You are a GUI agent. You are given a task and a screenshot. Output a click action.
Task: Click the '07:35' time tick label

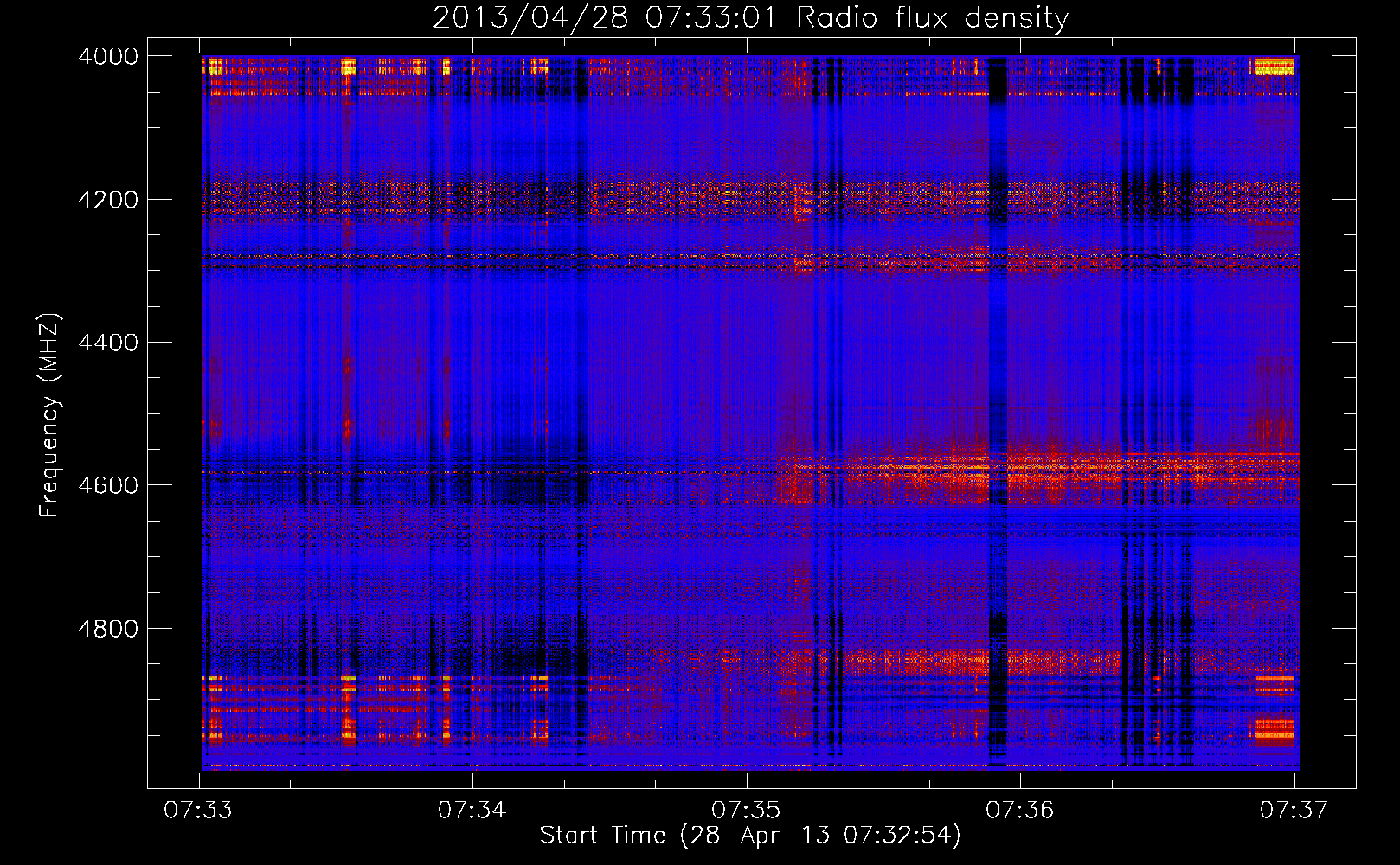pos(746,810)
